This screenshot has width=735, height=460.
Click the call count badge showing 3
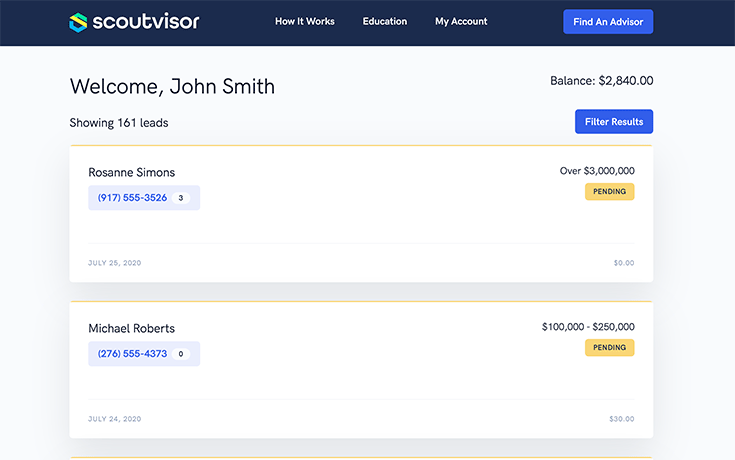tap(181, 198)
